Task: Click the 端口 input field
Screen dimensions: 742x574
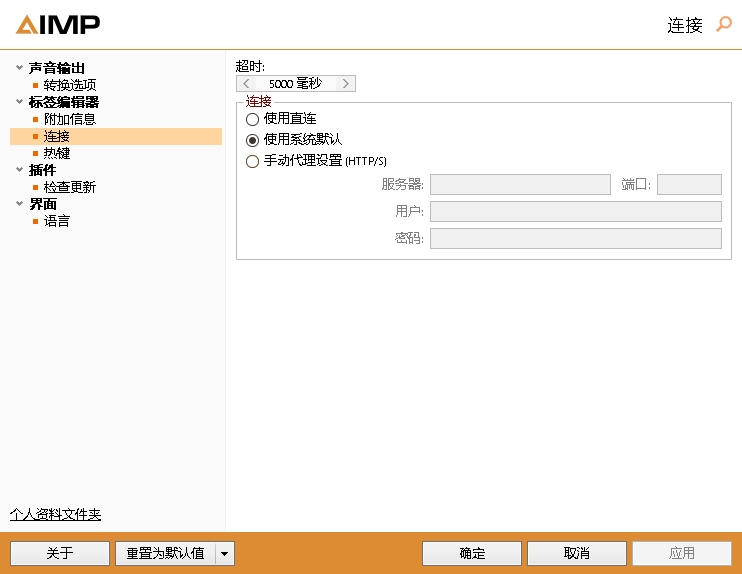Action: tap(689, 185)
